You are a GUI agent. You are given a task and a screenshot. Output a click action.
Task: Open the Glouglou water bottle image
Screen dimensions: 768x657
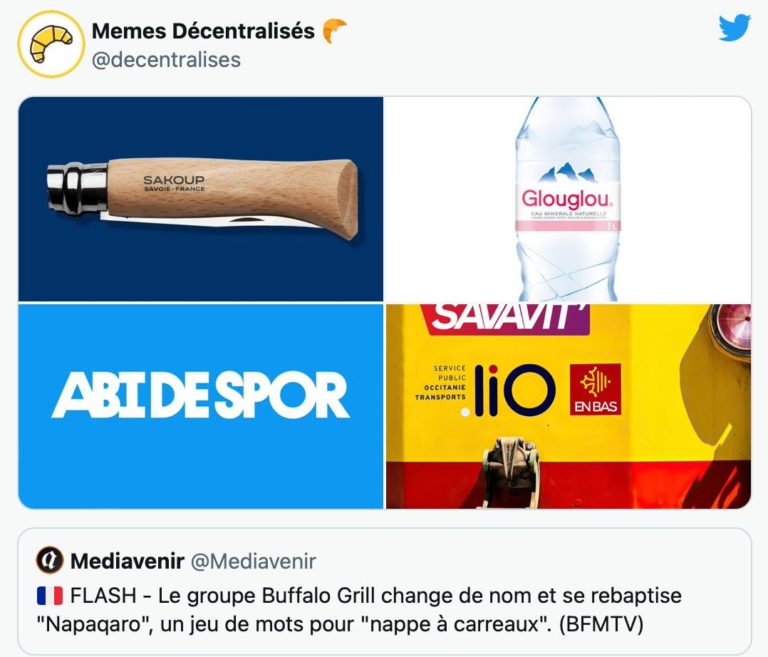pos(568,199)
